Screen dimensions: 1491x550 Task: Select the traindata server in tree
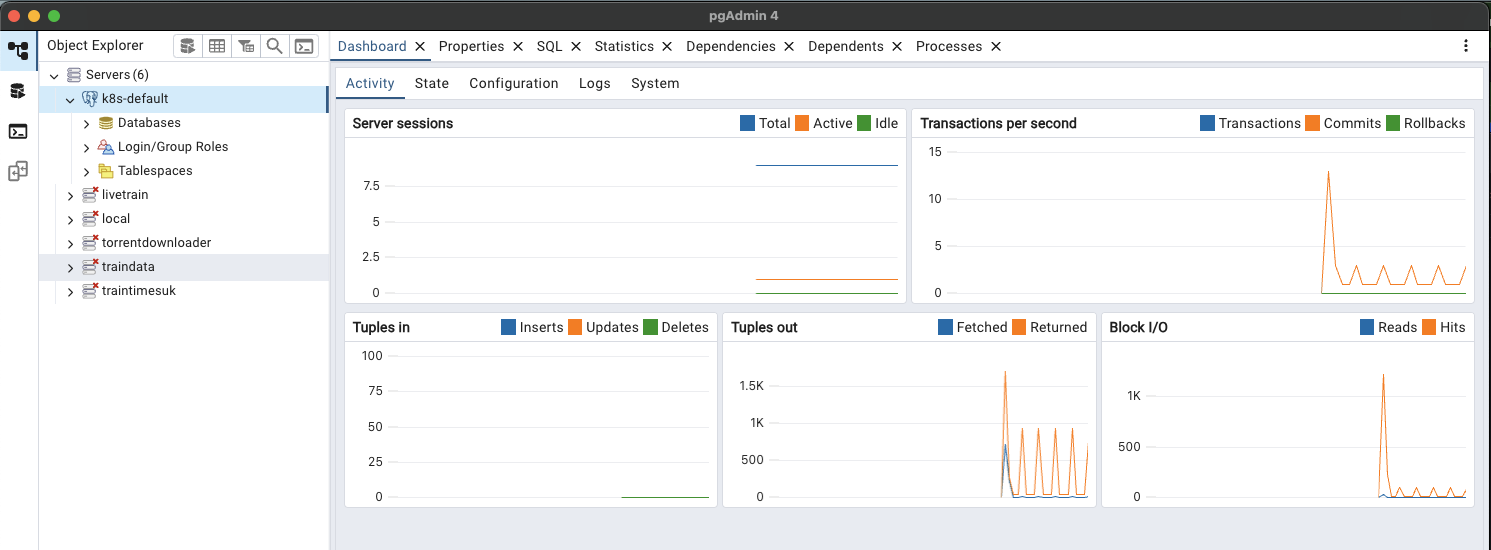click(128, 267)
